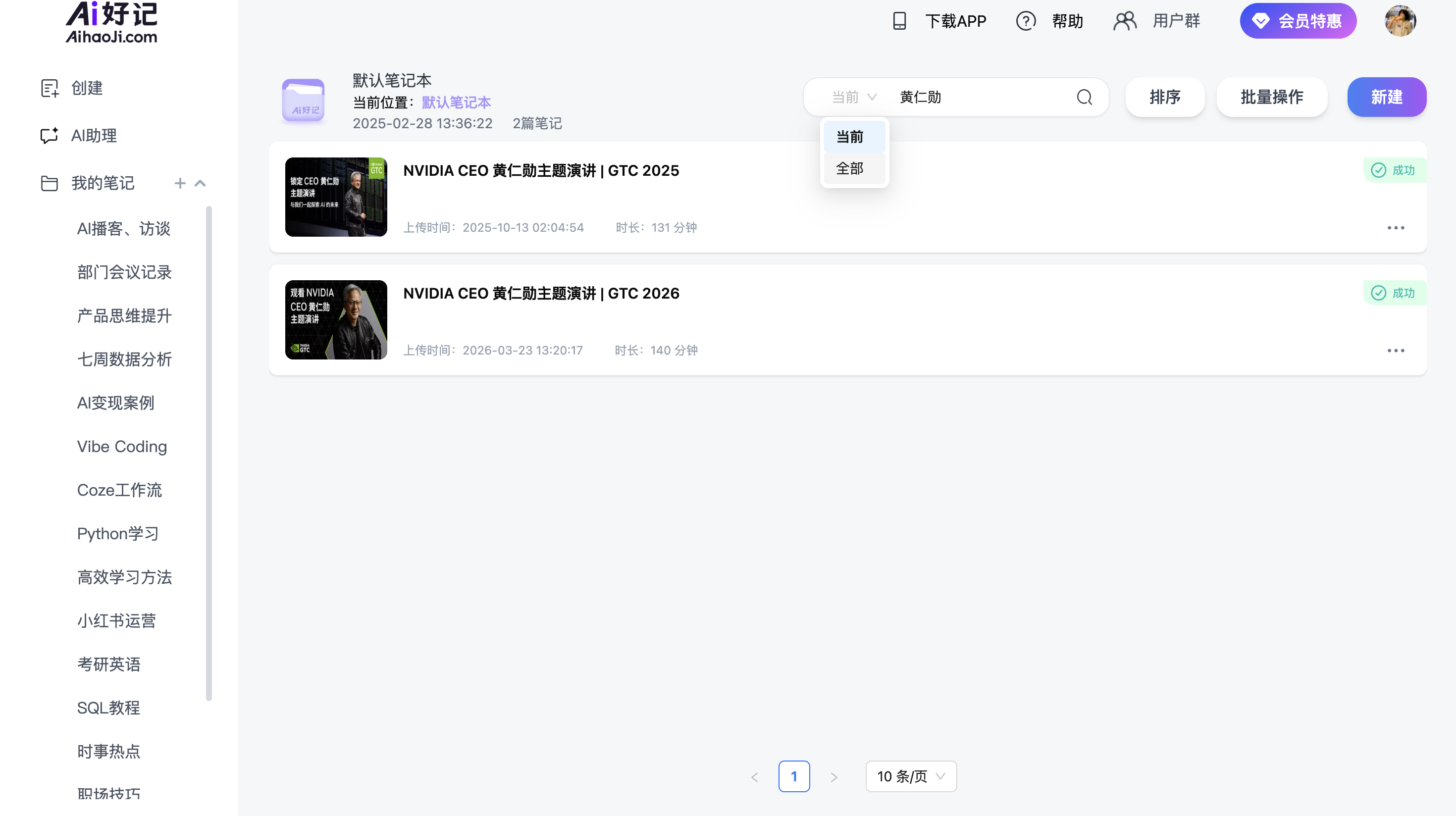This screenshot has width=1456, height=816.
Task: Click the 创建 note icon
Action: tap(50, 88)
